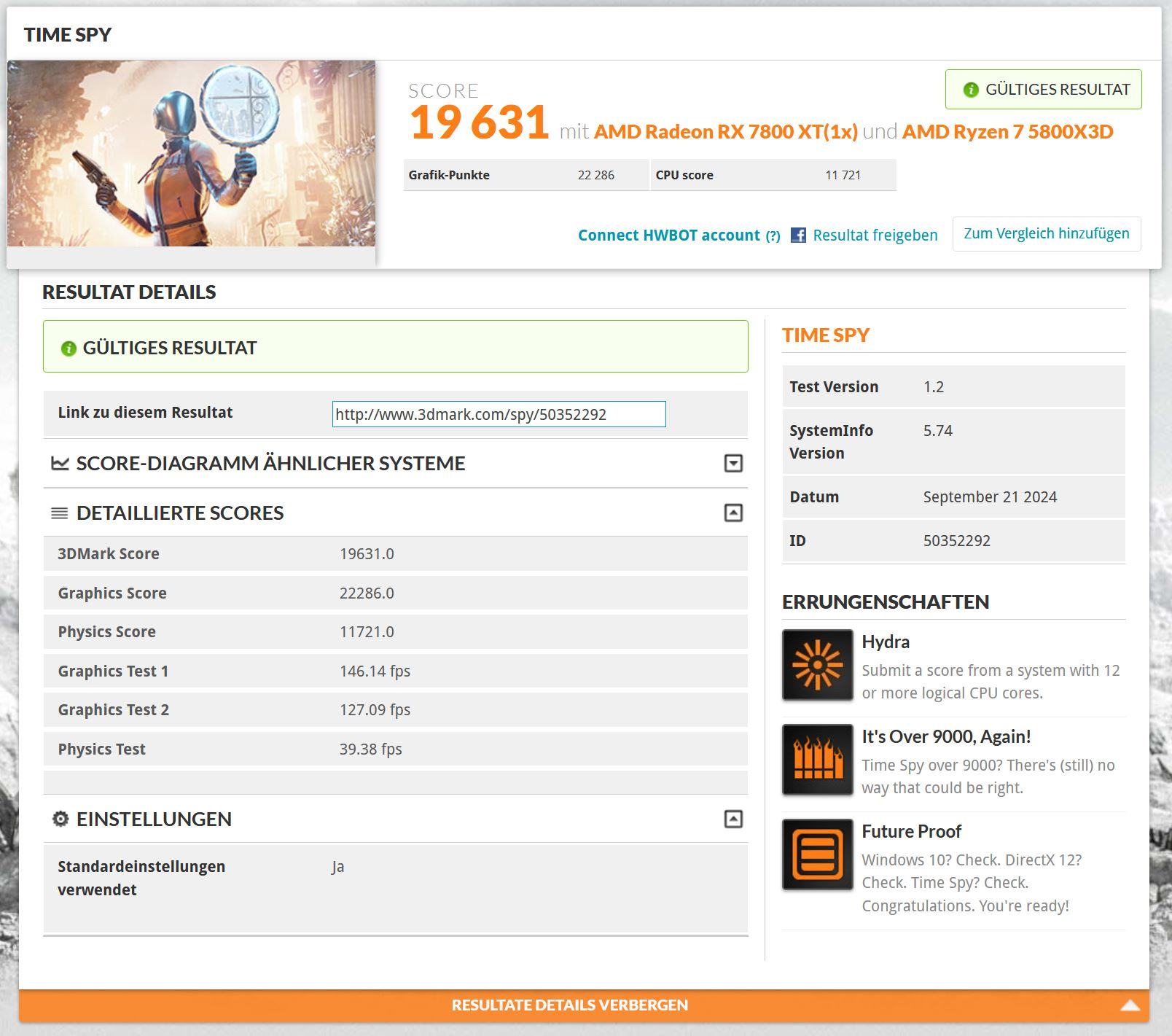Viewport: 1172px width, 1036px height.
Task: Click the Standardeinstellungen verwendet value Ja
Action: coord(337,867)
